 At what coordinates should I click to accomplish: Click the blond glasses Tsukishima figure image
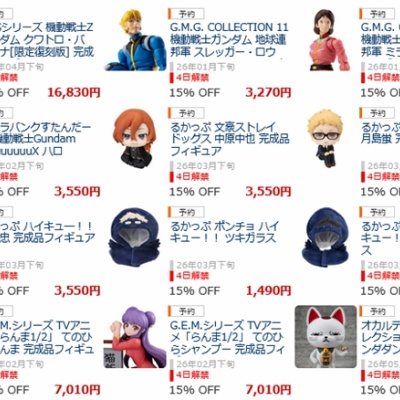[x=325, y=139]
